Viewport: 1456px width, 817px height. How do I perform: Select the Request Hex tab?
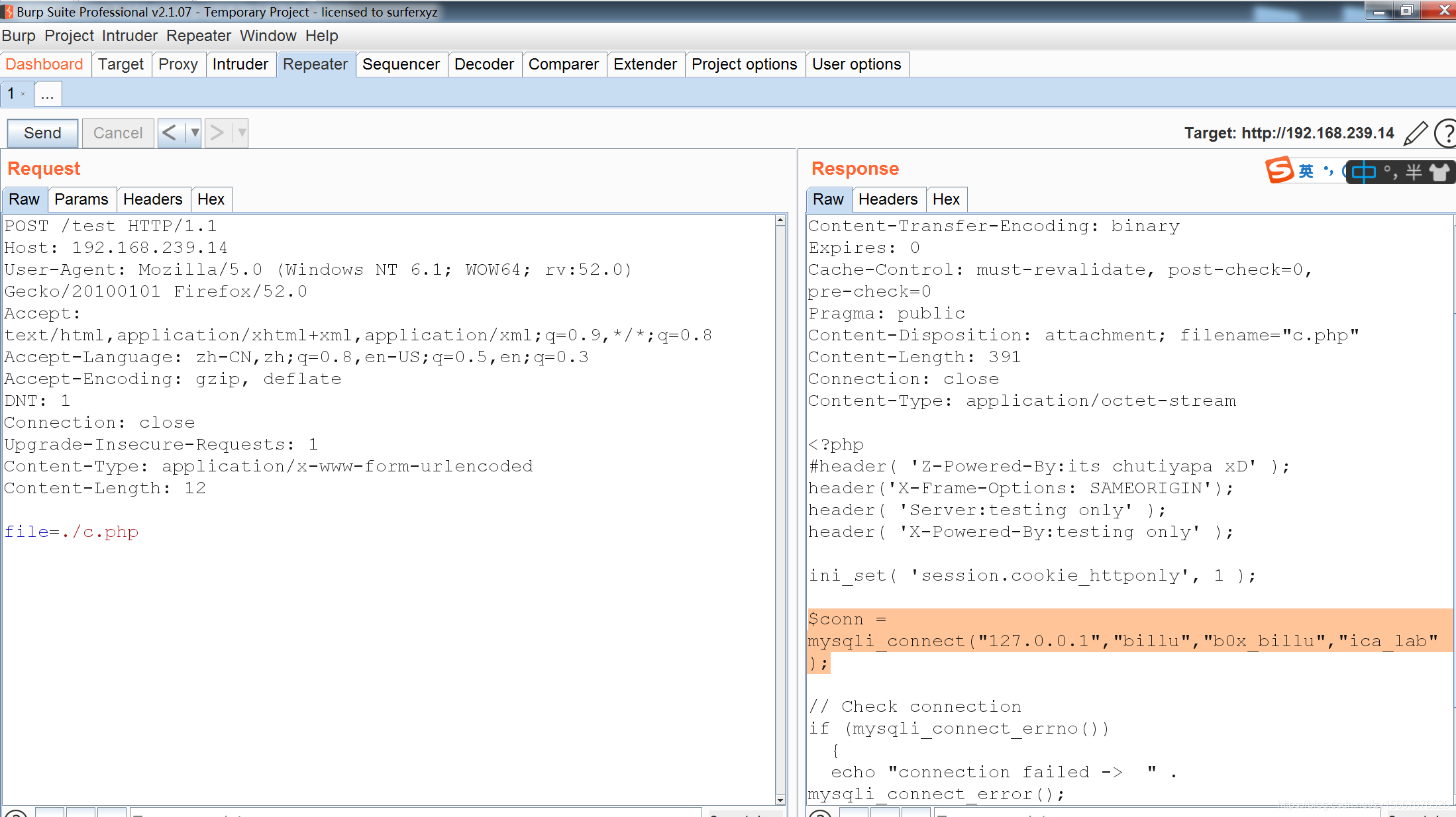(211, 199)
